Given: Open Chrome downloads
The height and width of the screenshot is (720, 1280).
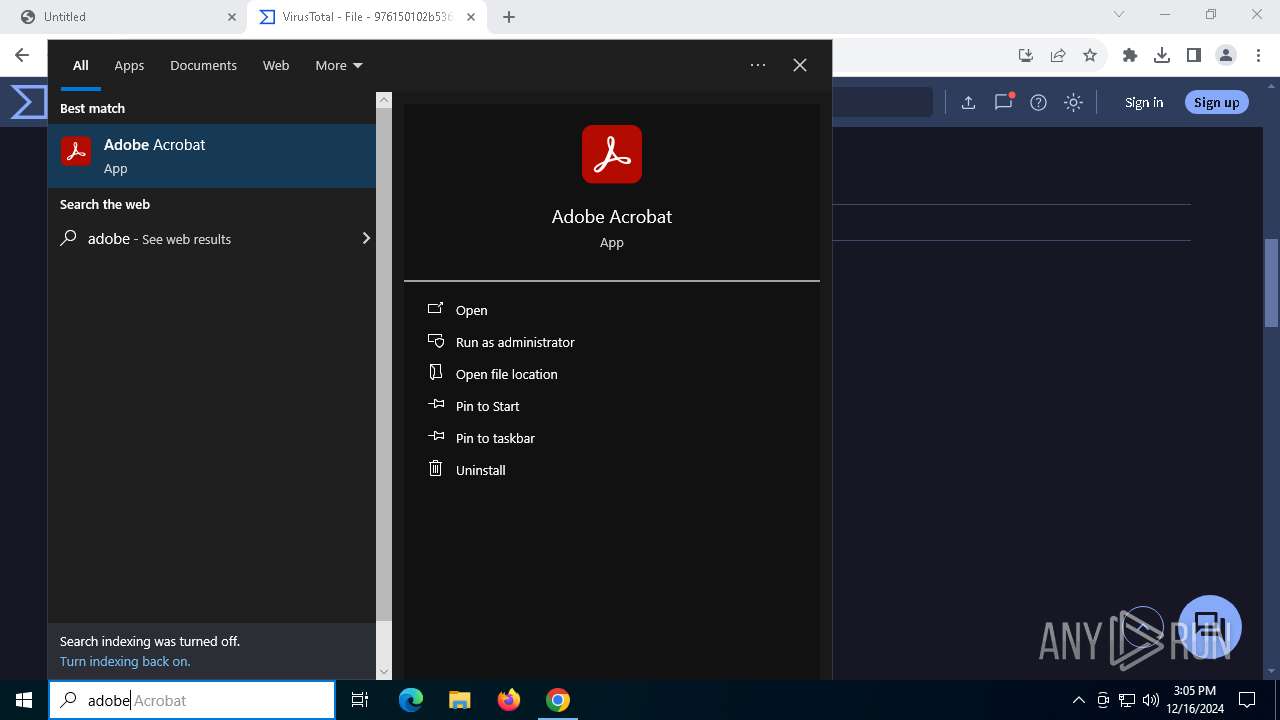Looking at the screenshot, I should [x=1162, y=55].
